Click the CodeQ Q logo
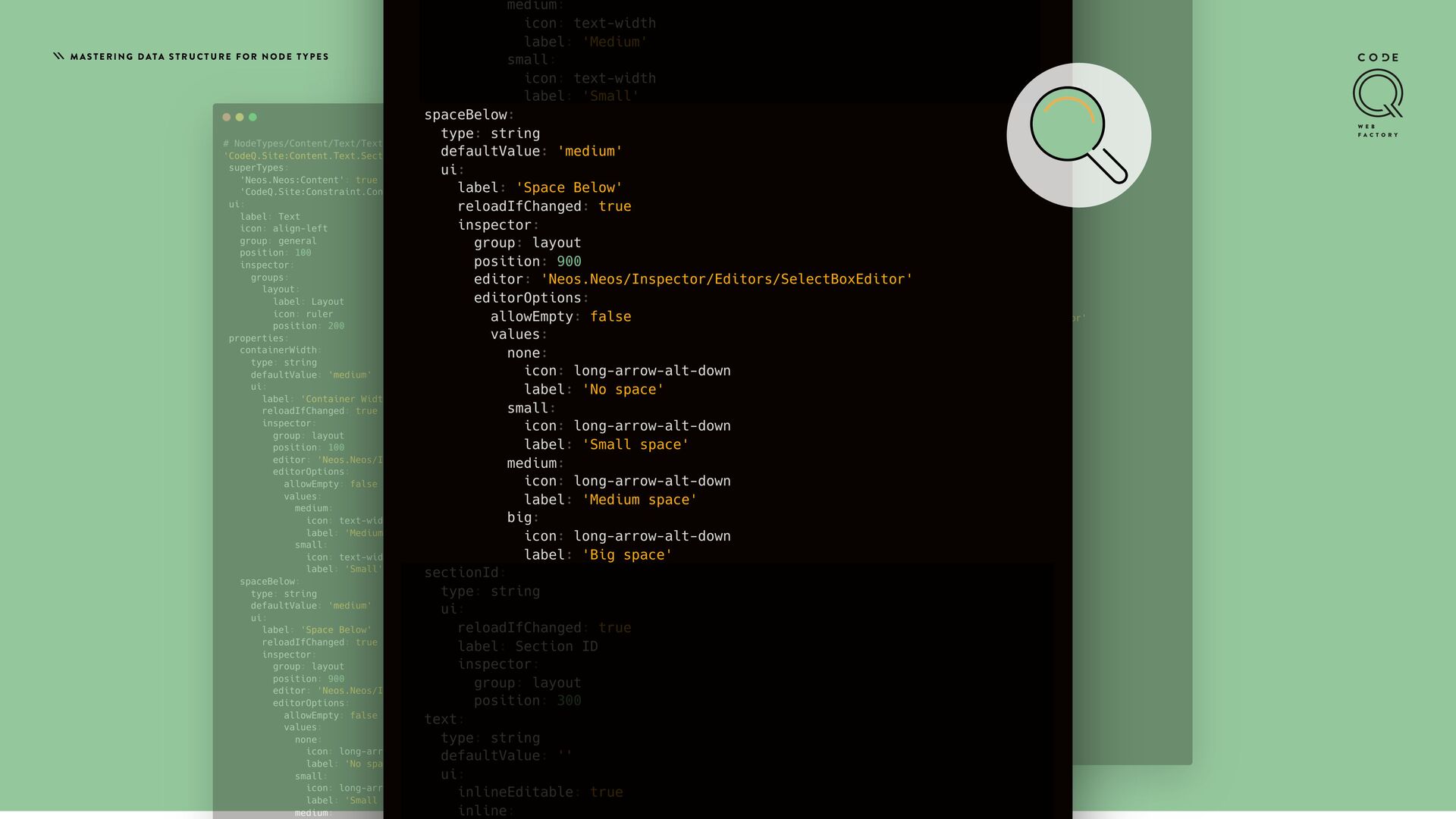The height and width of the screenshot is (819, 1456). click(1377, 93)
